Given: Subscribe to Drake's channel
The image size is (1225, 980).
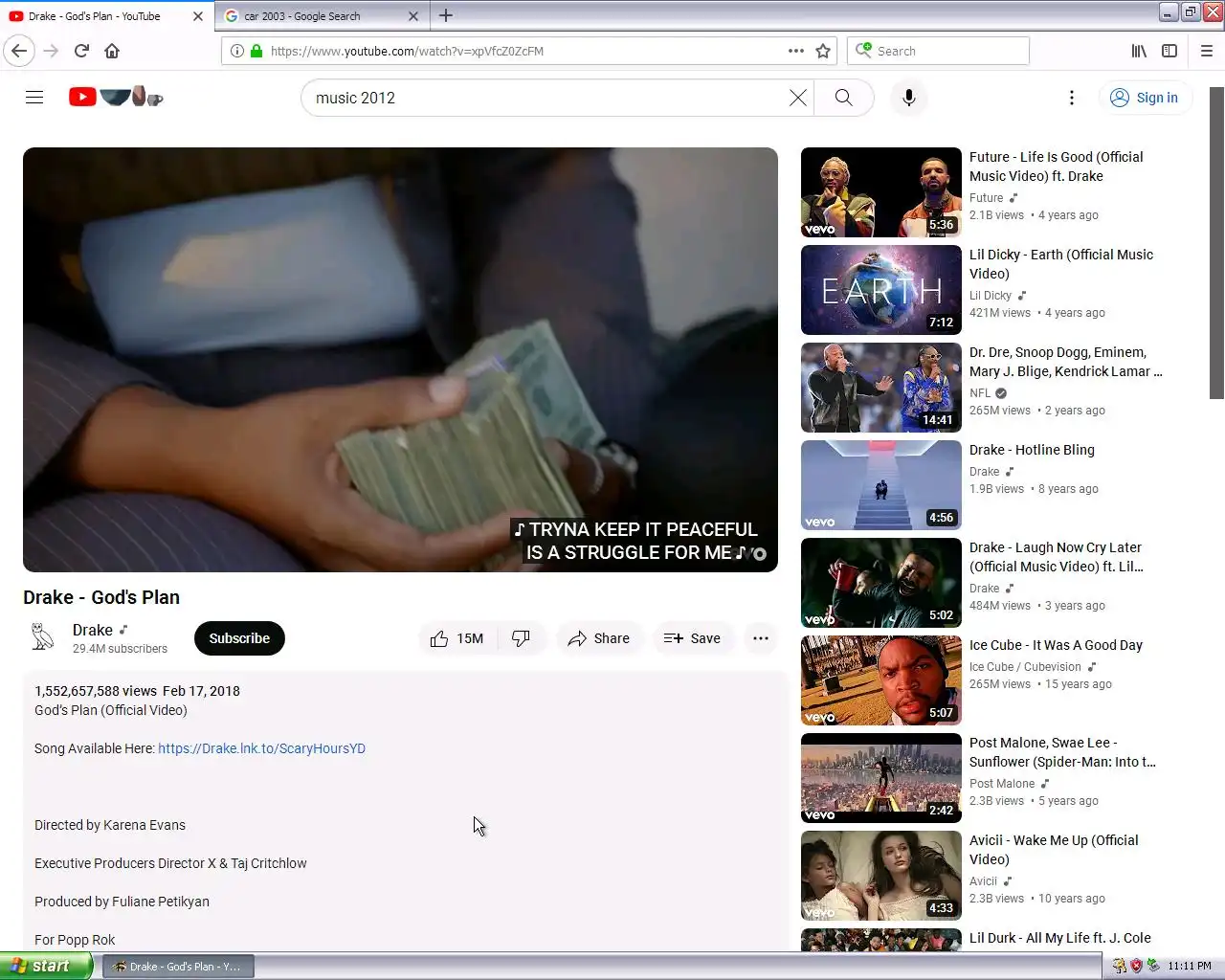Looking at the screenshot, I should (x=239, y=638).
